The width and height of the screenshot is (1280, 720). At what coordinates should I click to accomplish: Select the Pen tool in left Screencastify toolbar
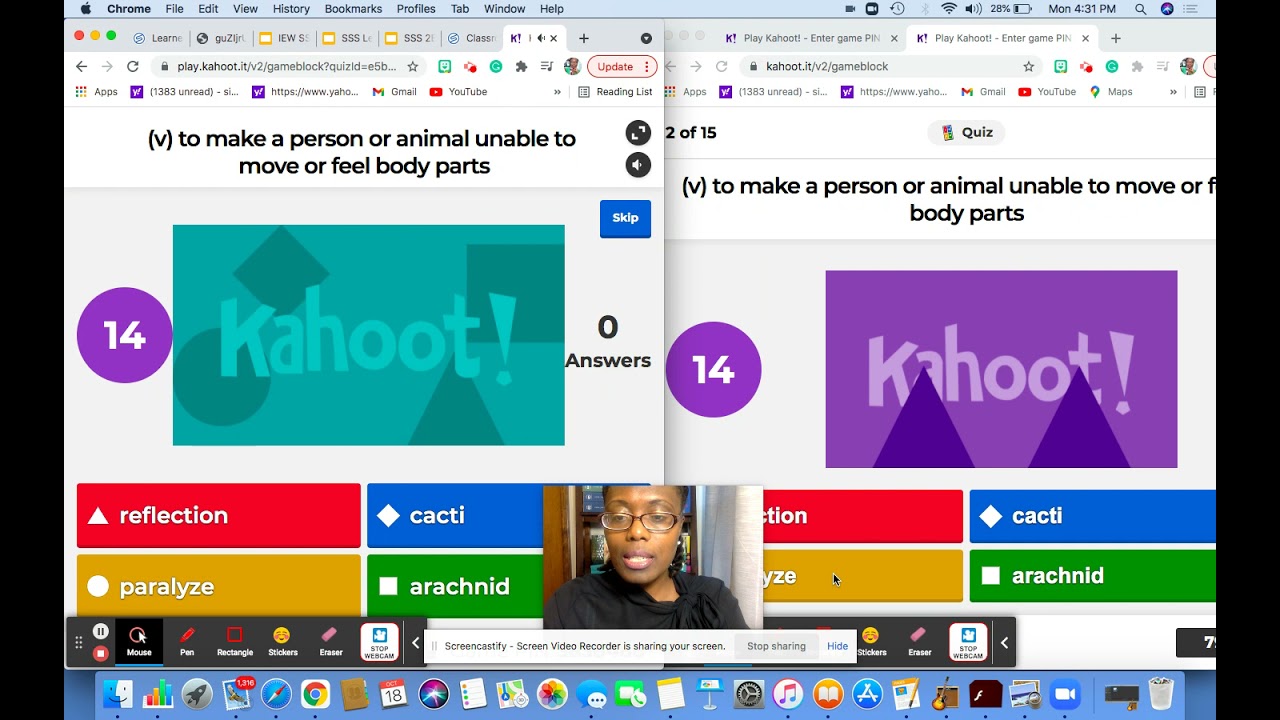(187, 641)
